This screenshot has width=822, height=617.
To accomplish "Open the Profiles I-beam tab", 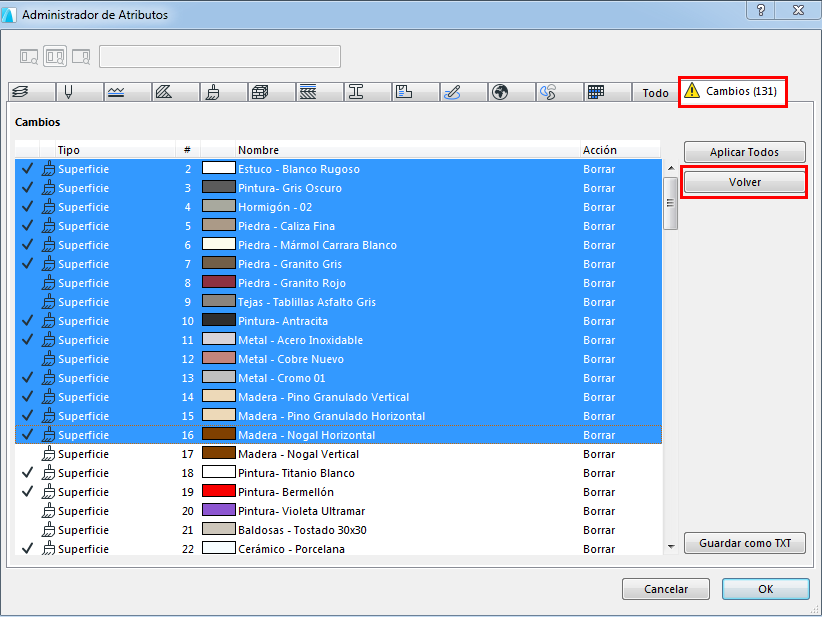I will pyautogui.click(x=367, y=92).
